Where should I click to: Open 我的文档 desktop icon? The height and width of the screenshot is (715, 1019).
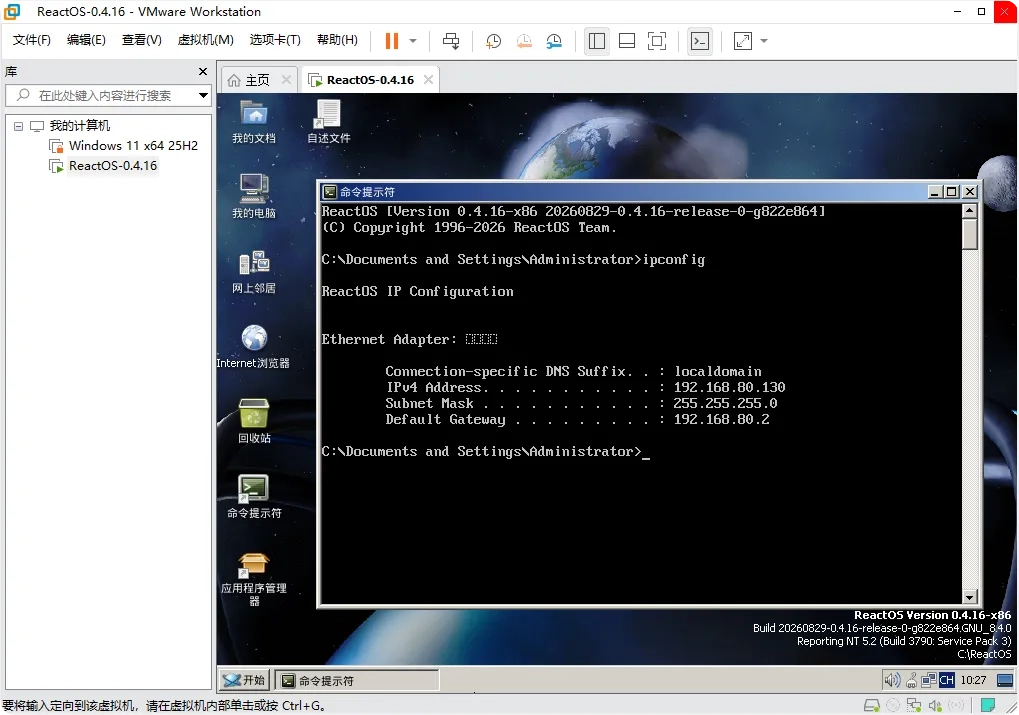[254, 122]
